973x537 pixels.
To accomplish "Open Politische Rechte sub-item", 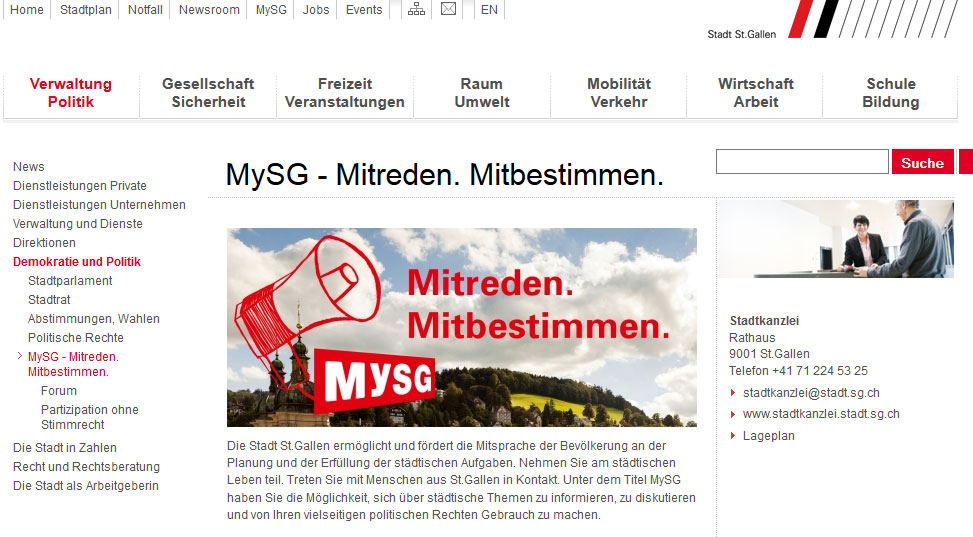I will coord(76,338).
